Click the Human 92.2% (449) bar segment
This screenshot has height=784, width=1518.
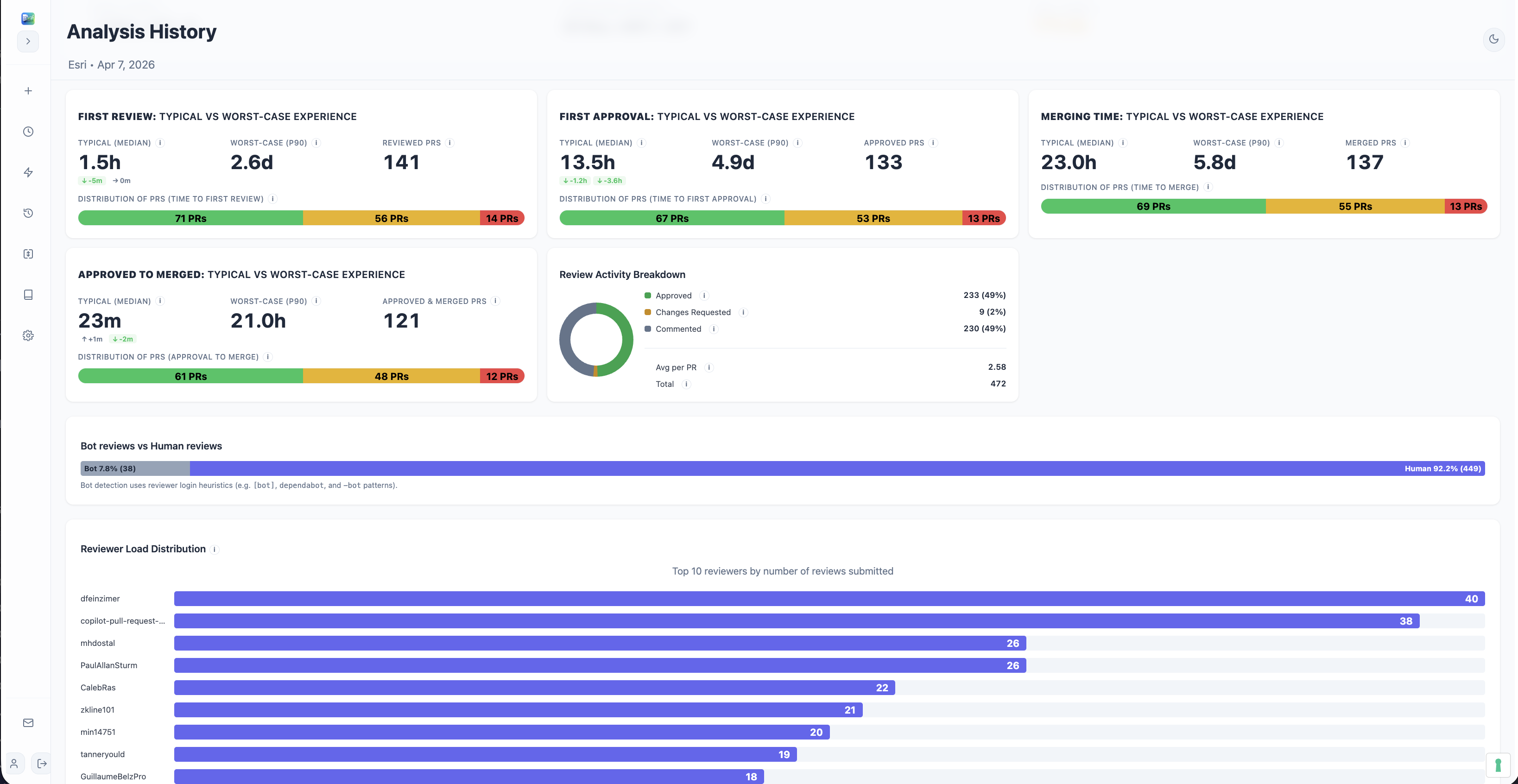[x=837, y=468]
